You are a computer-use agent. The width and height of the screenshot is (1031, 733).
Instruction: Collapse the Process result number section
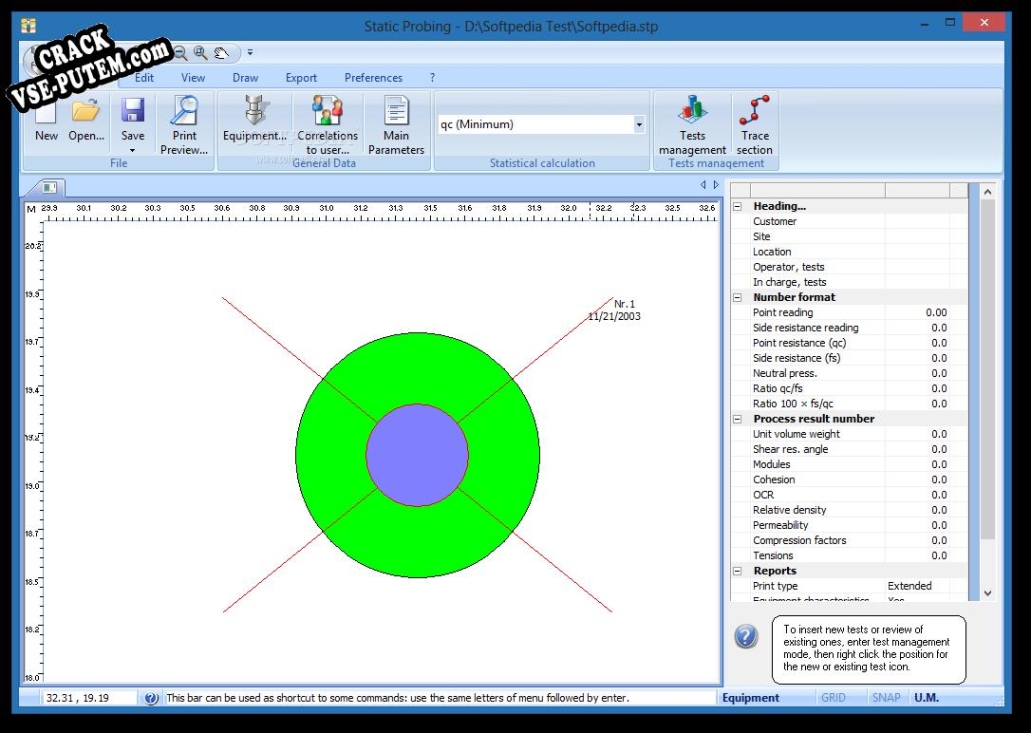[x=737, y=419]
